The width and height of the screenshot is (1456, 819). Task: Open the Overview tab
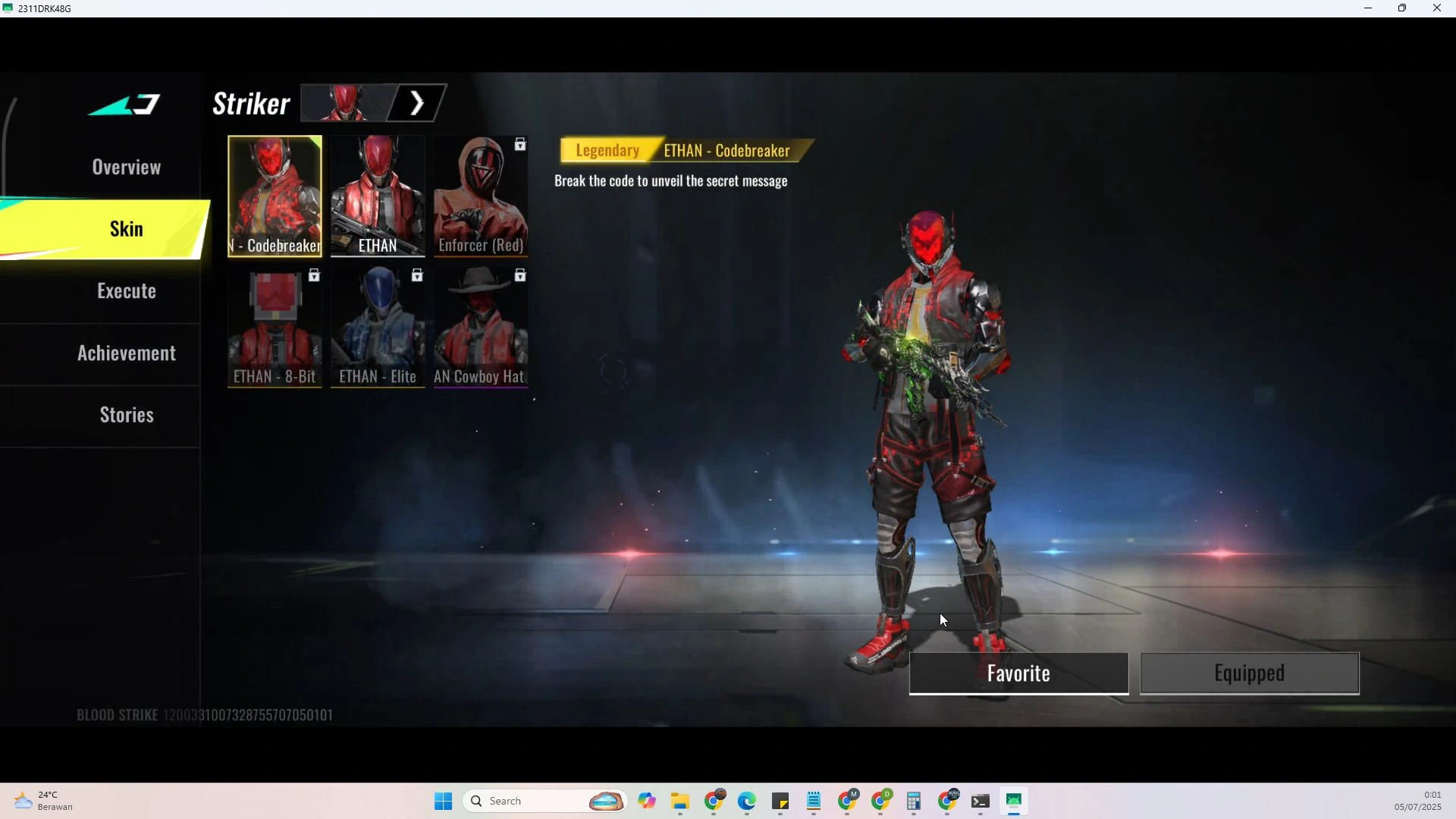[x=126, y=167]
